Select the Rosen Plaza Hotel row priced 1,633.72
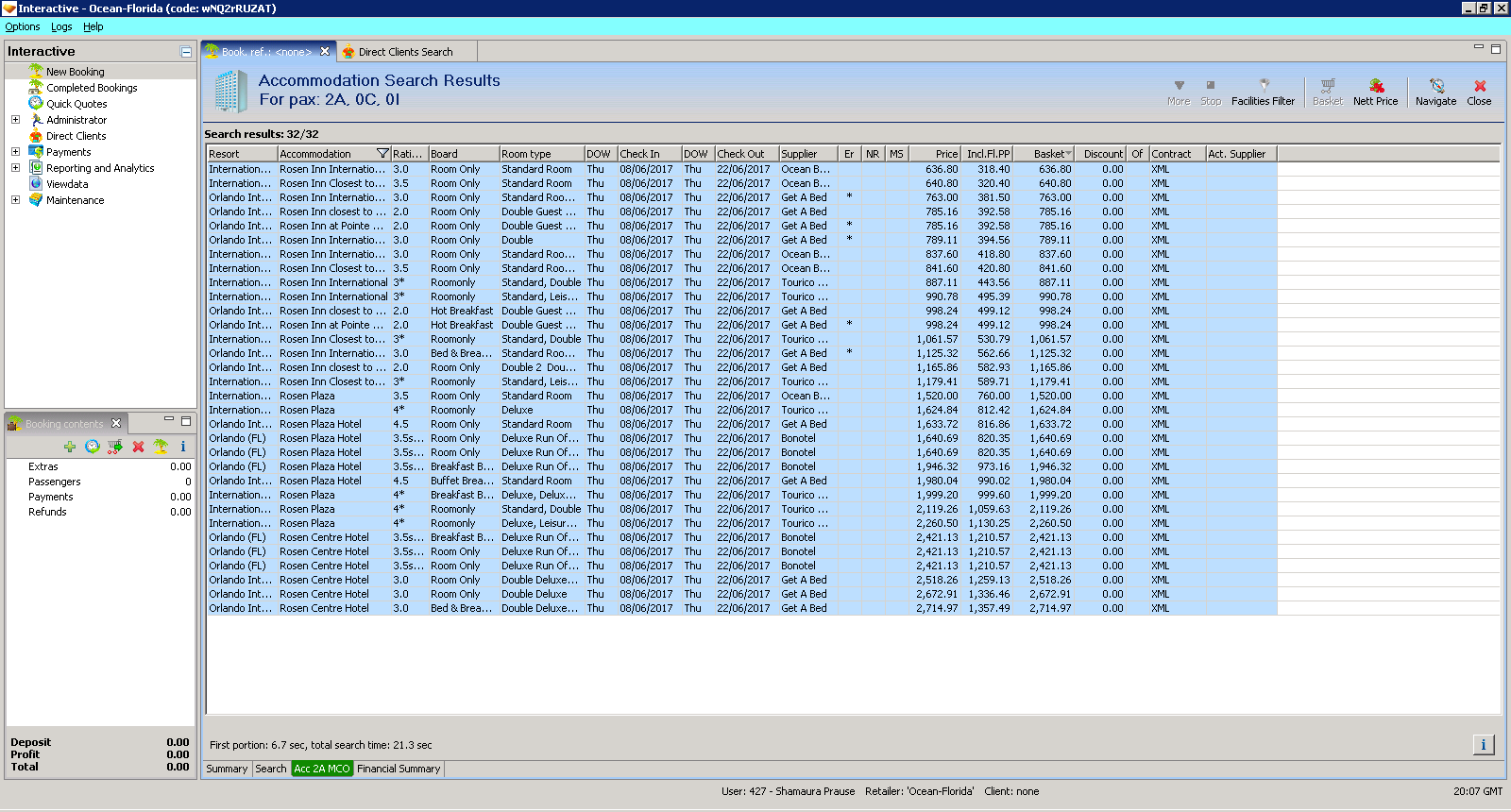Screen dimensions: 1511x812 (741, 424)
